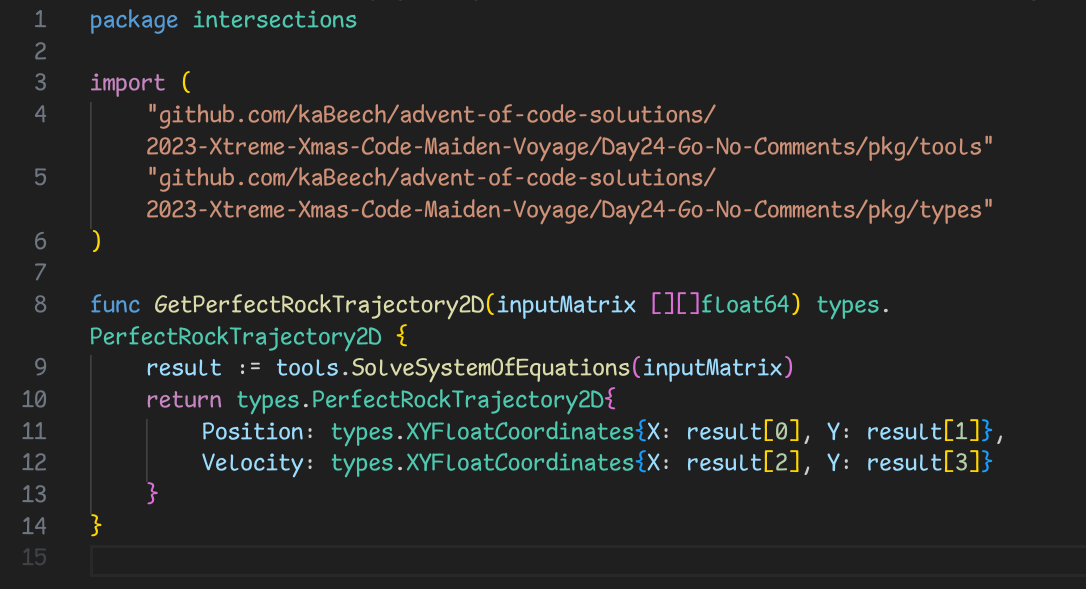This screenshot has width=1086, height=589.
Task: Click the "intersections" package name
Action: [275, 19]
